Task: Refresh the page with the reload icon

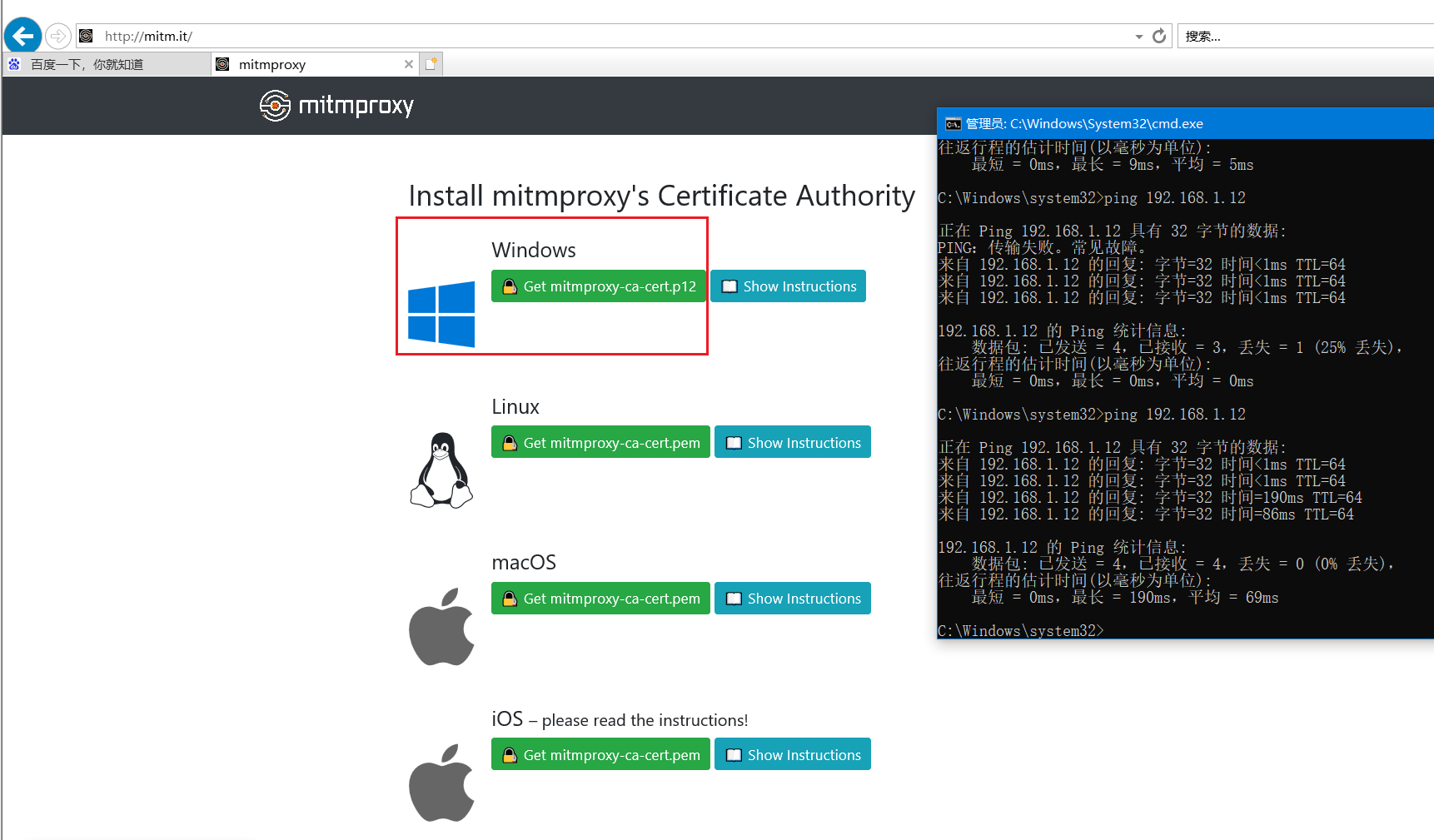Action: point(1159,36)
